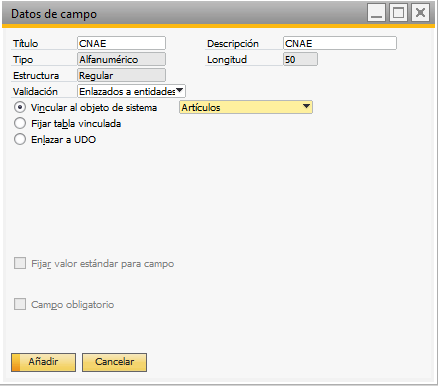Click the Estructura label

click(36, 76)
